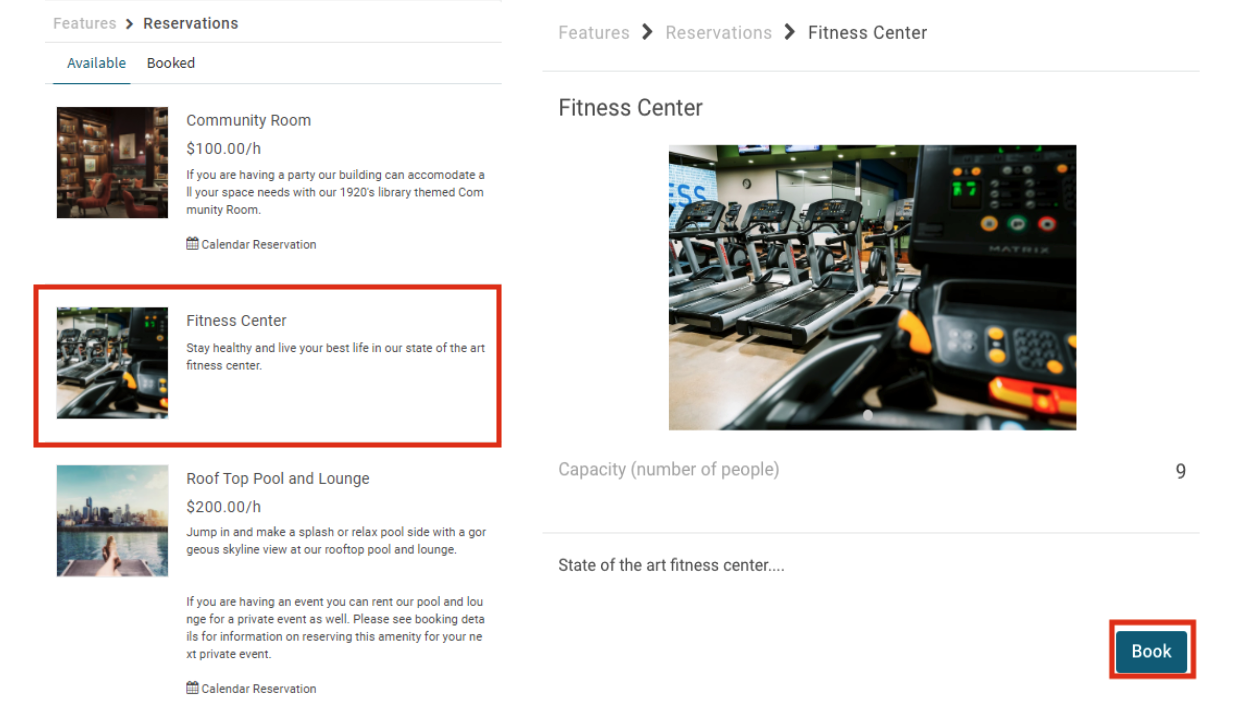The height and width of the screenshot is (719, 1233).
Task: Book the Fitness Center
Action: click(1151, 651)
